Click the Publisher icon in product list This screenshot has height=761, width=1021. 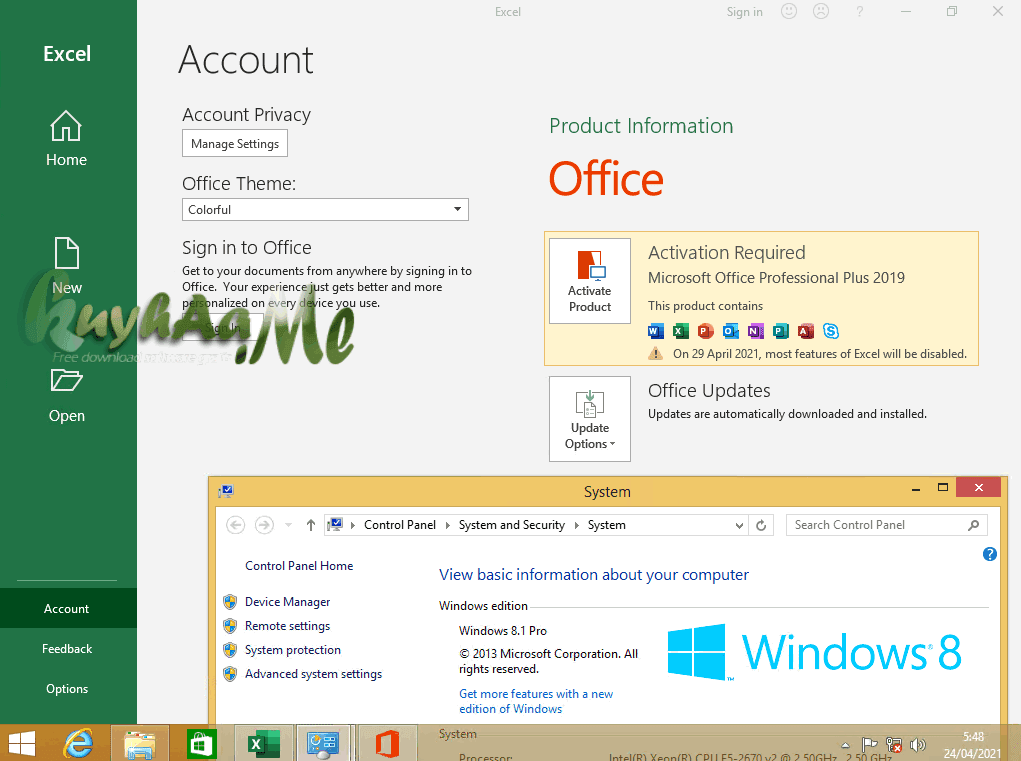[780, 331]
